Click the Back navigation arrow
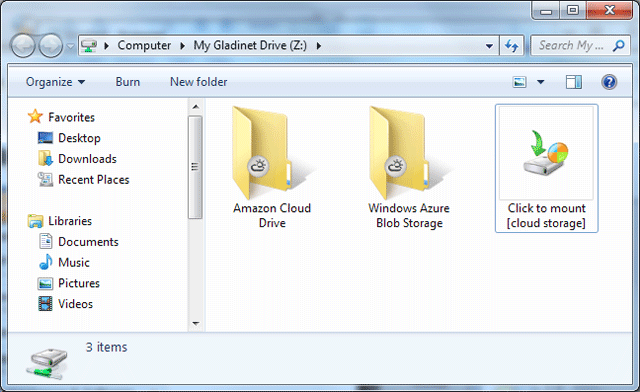Viewport: 640px width, 392px height. tap(23, 45)
